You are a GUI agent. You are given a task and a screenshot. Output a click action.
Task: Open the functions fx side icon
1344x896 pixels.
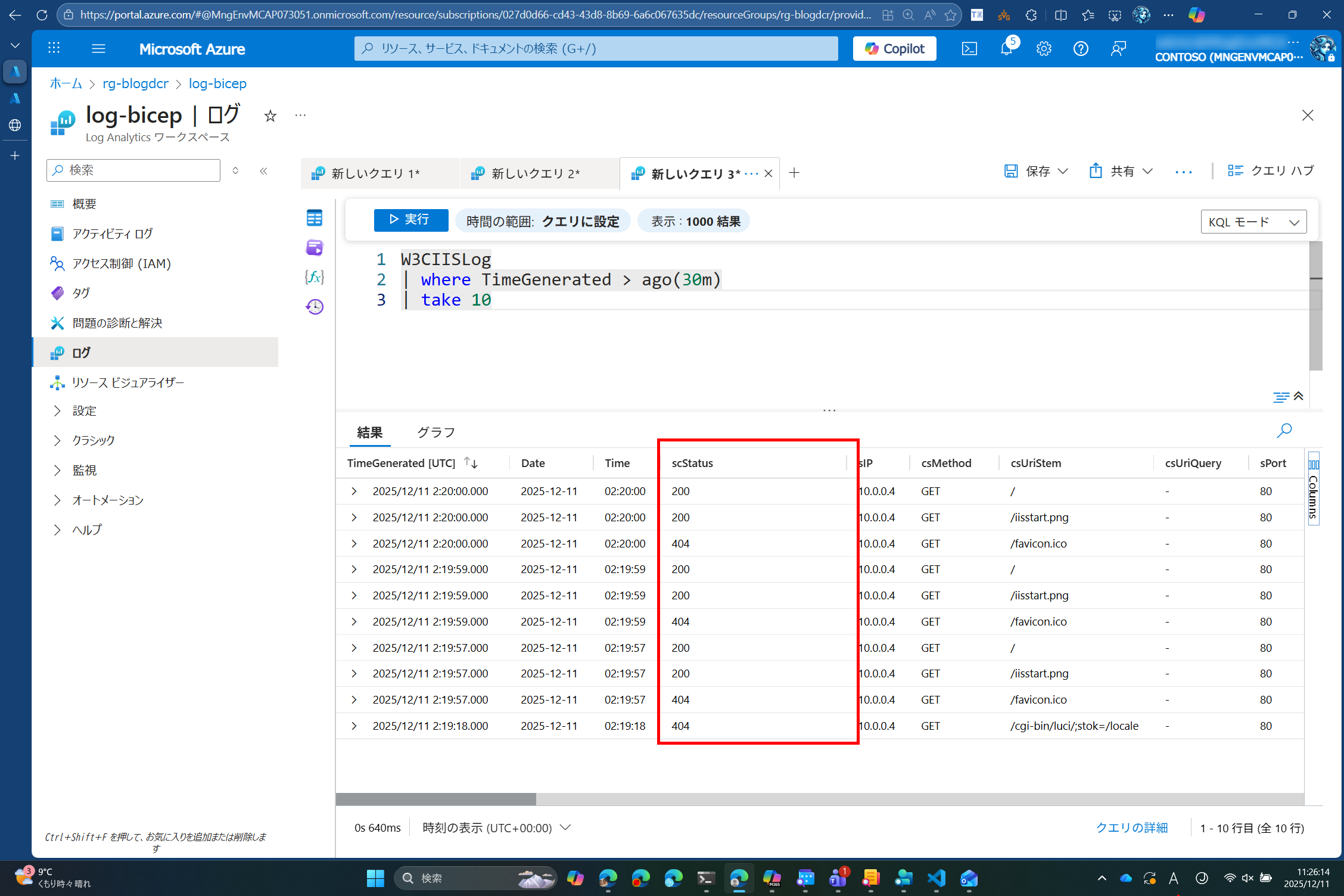pyautogui.click(x=315, y=277)
